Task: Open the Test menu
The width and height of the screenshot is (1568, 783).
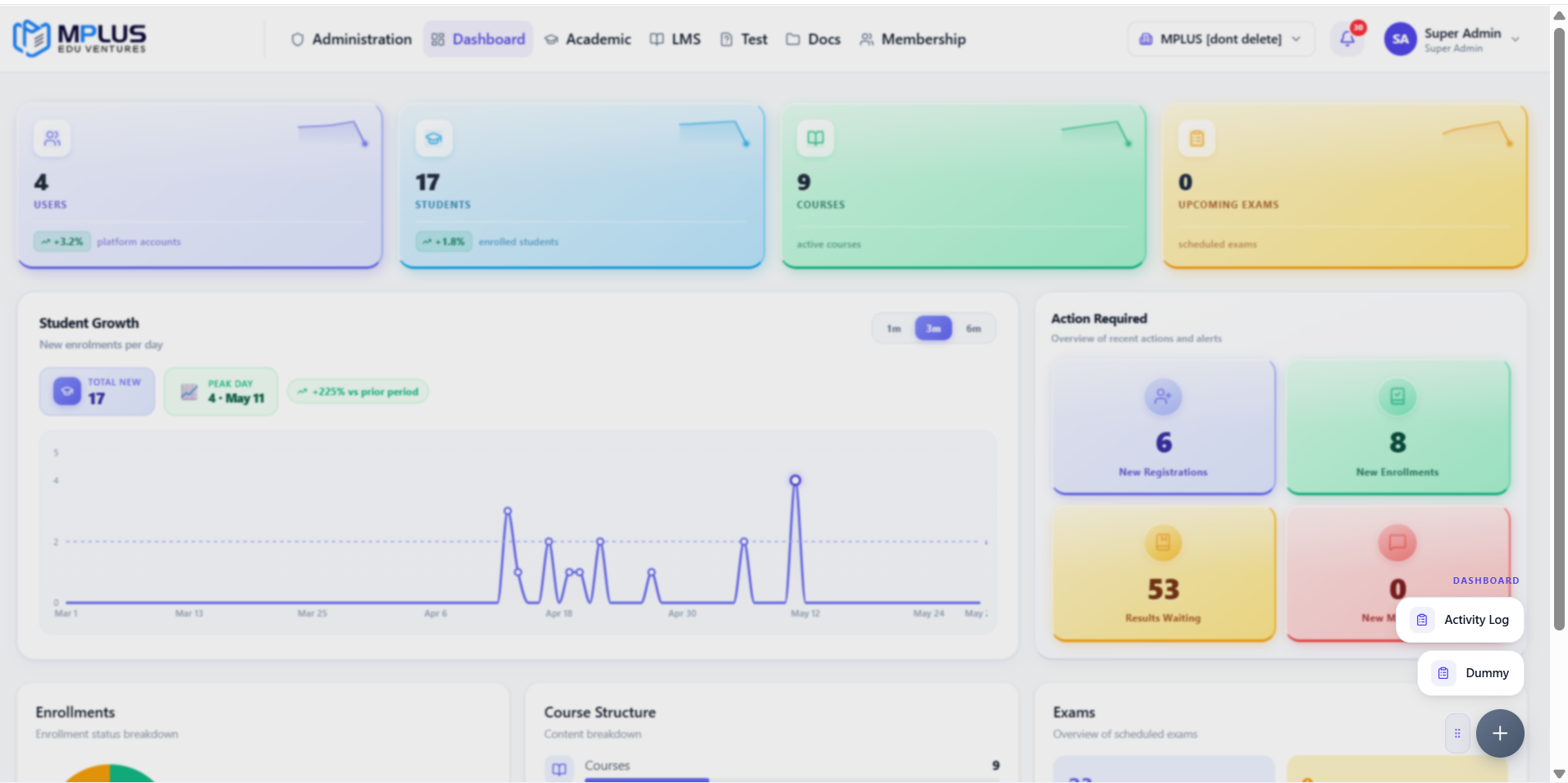Action: [744, 39]
